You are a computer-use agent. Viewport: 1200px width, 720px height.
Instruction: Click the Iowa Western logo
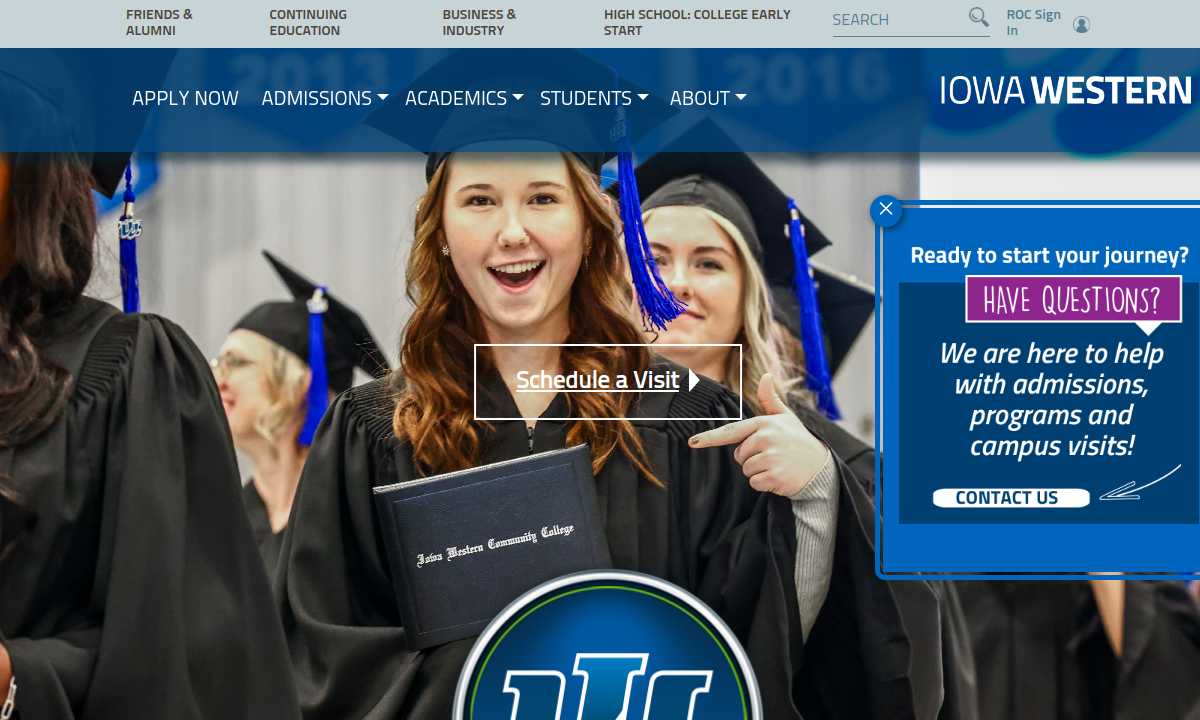click(x=1066, y=91)
